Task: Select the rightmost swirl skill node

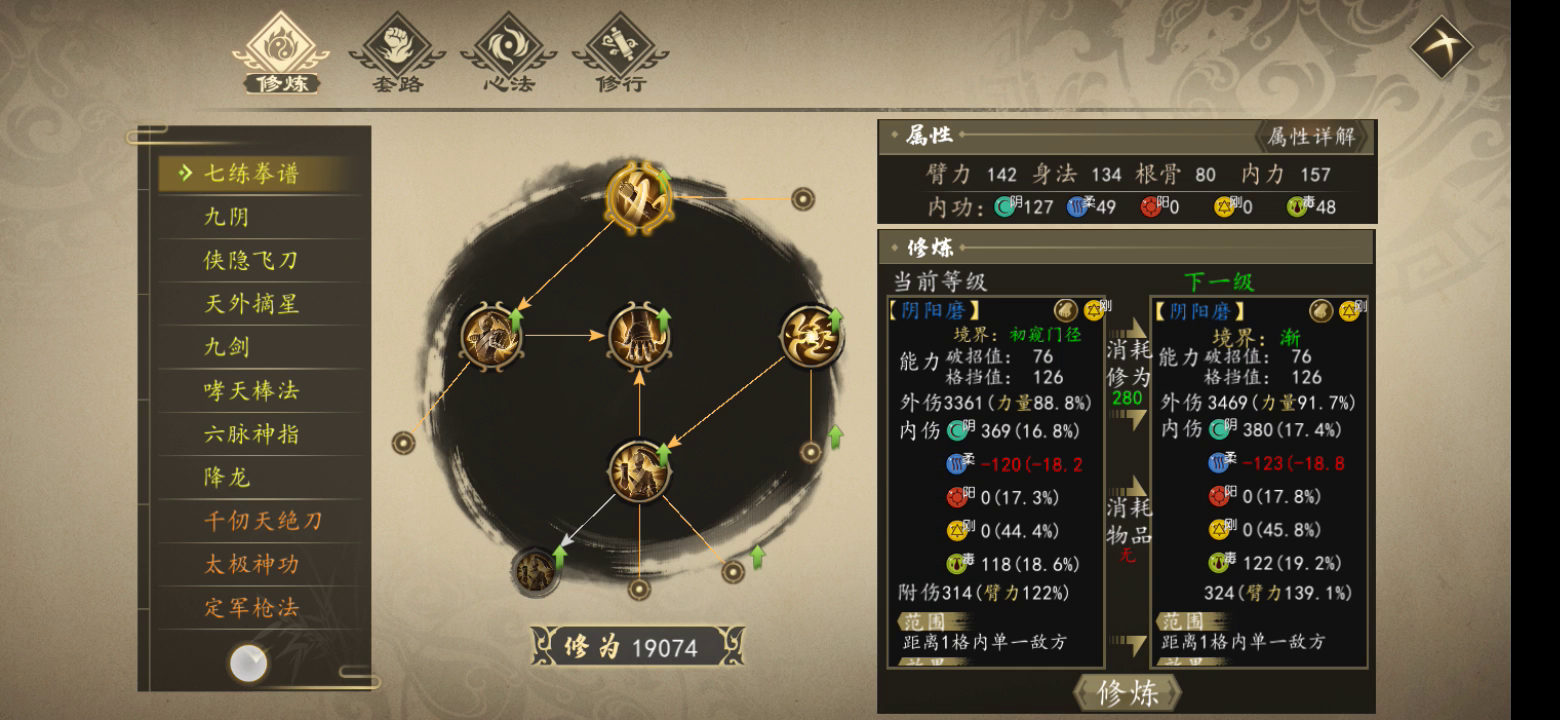Action: pos(810,336)
